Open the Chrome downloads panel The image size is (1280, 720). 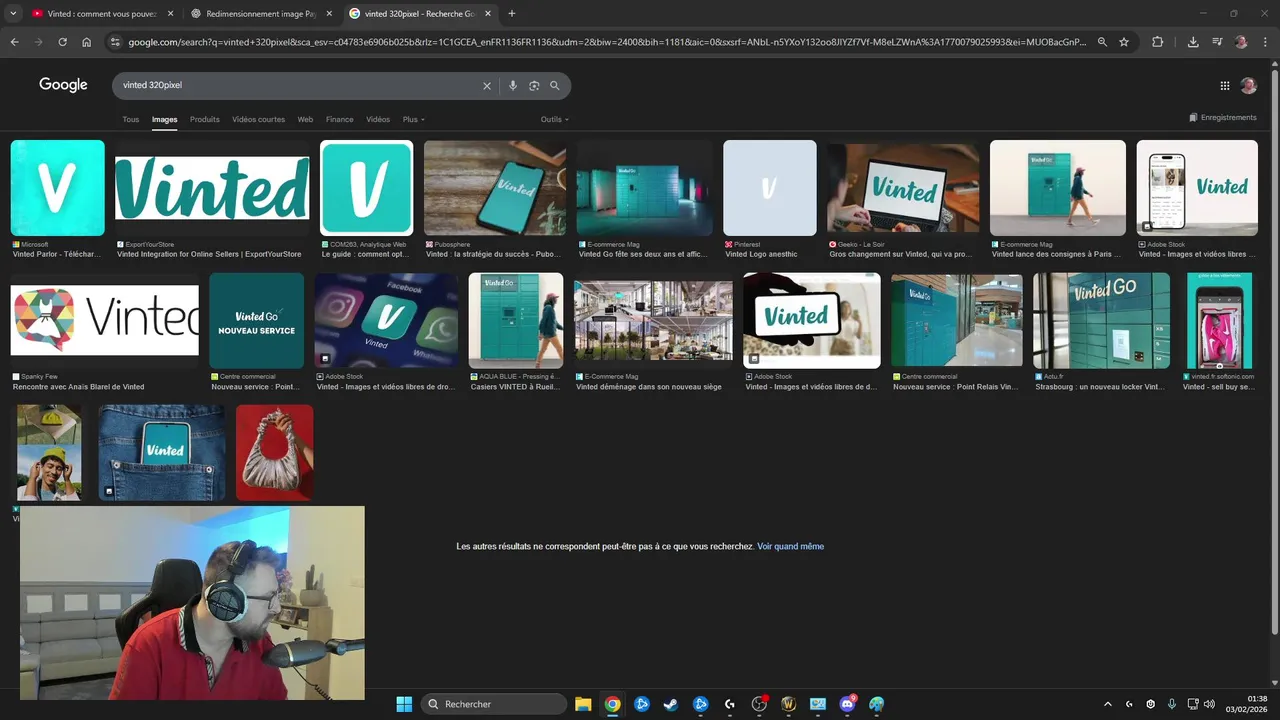pyautogui.click(x=1193, y=42)
